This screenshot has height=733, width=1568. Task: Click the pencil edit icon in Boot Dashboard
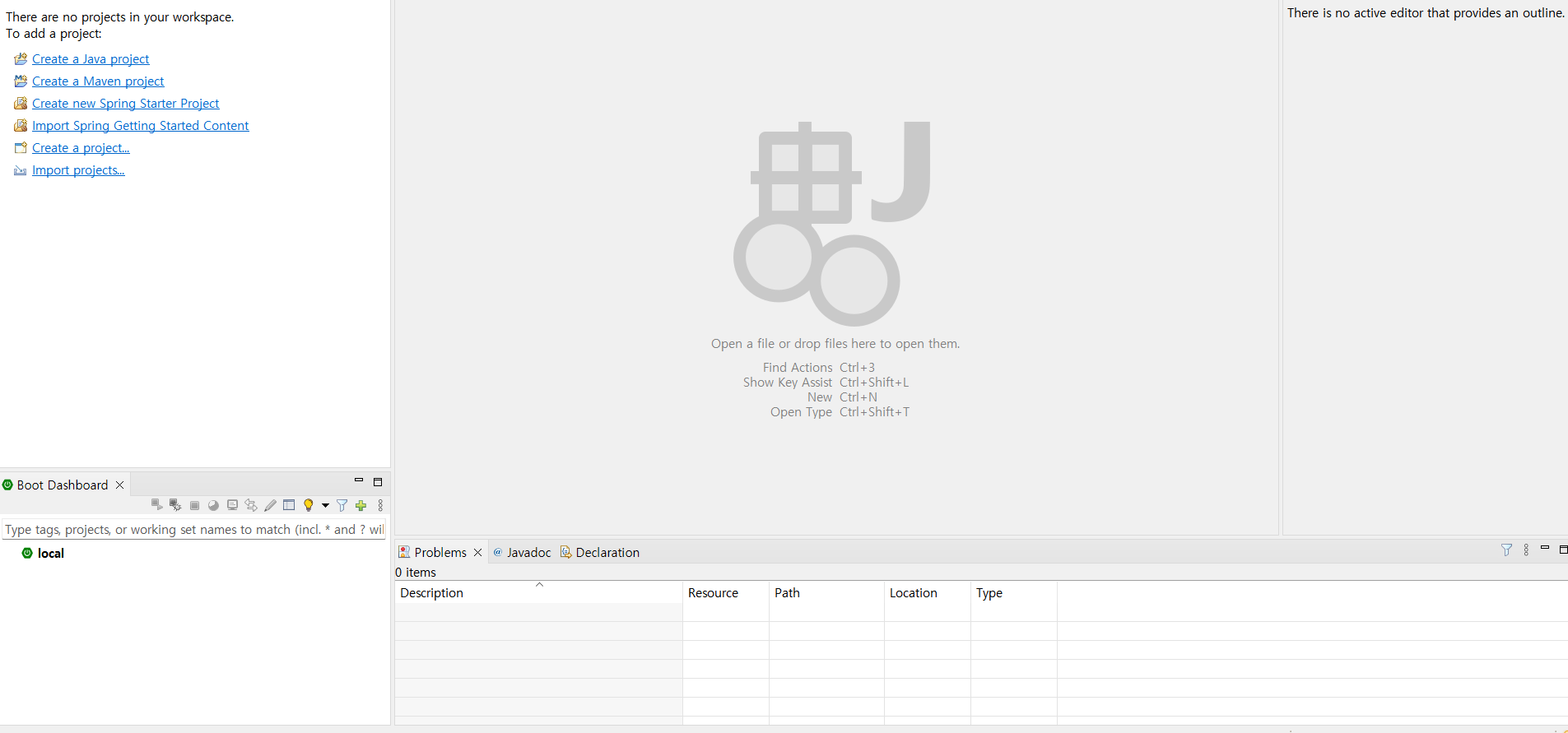(270, 505)
